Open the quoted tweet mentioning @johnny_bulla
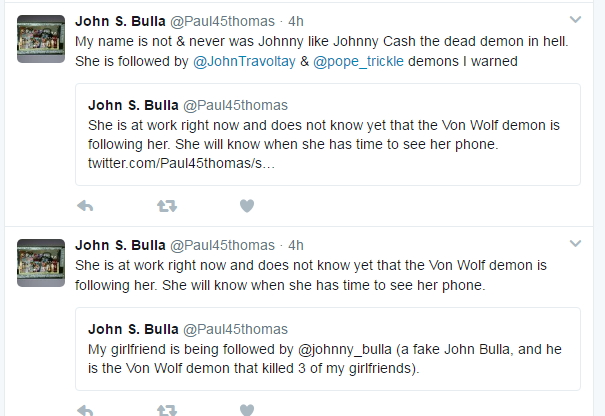605x416 pixels. pyautogui.click(x=328, y=349)
